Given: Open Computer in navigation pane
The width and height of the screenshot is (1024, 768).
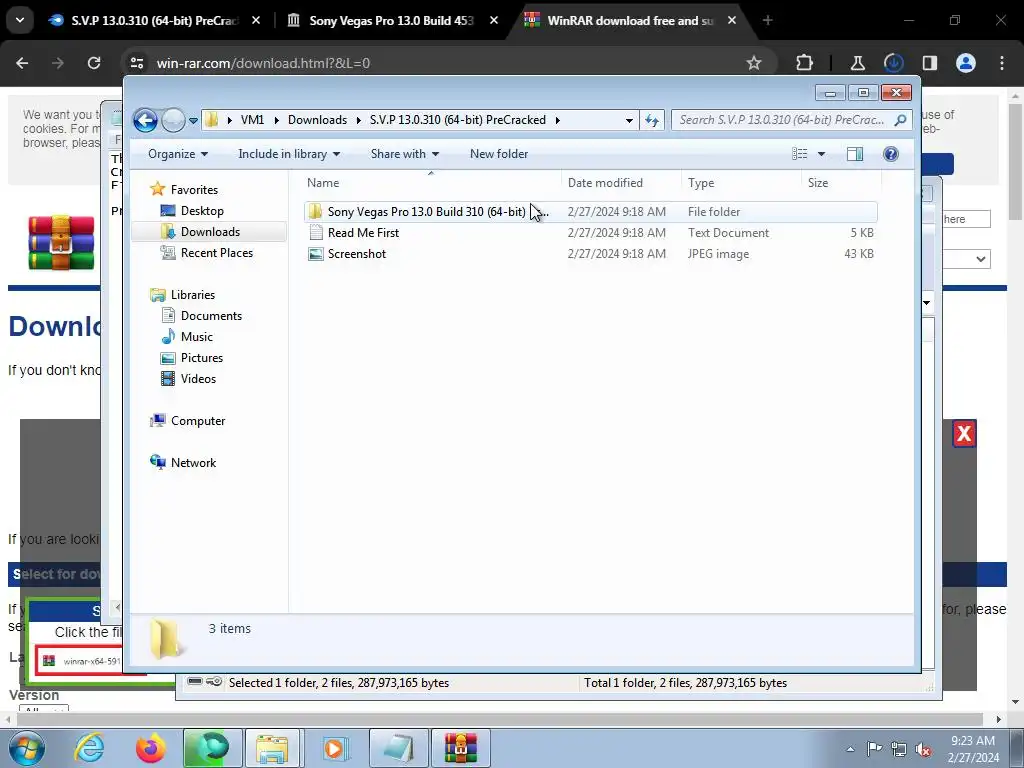Looking at the screenshot, I should pos(197,421).
